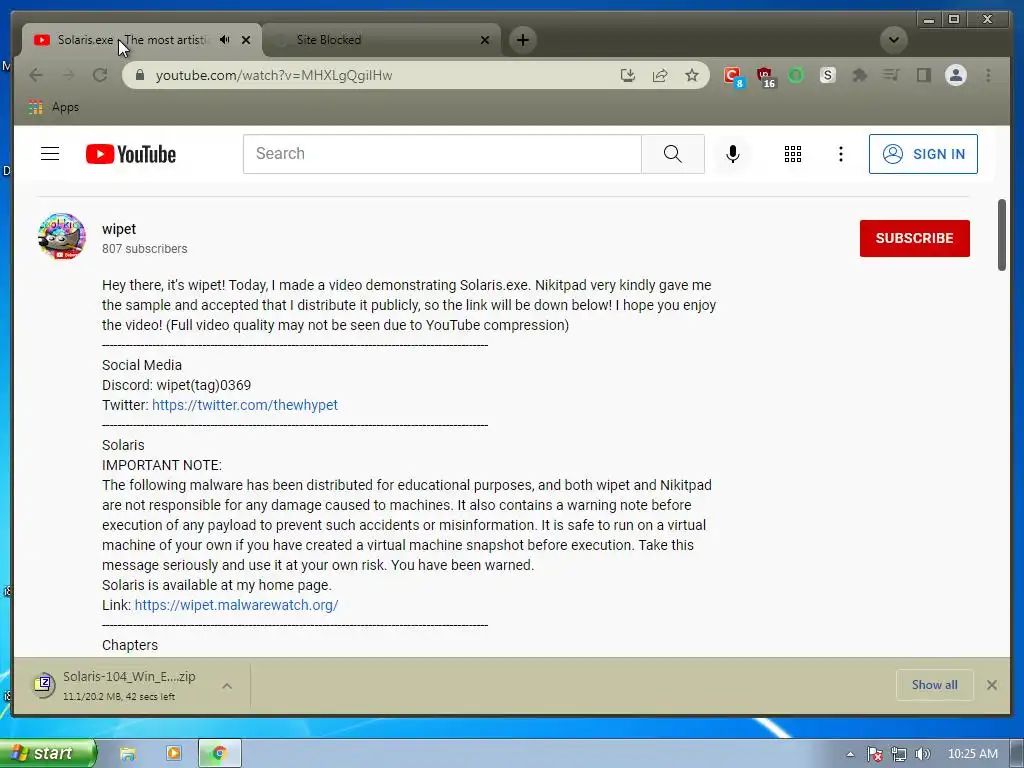Reload the YouTube page

pos(100,75)
